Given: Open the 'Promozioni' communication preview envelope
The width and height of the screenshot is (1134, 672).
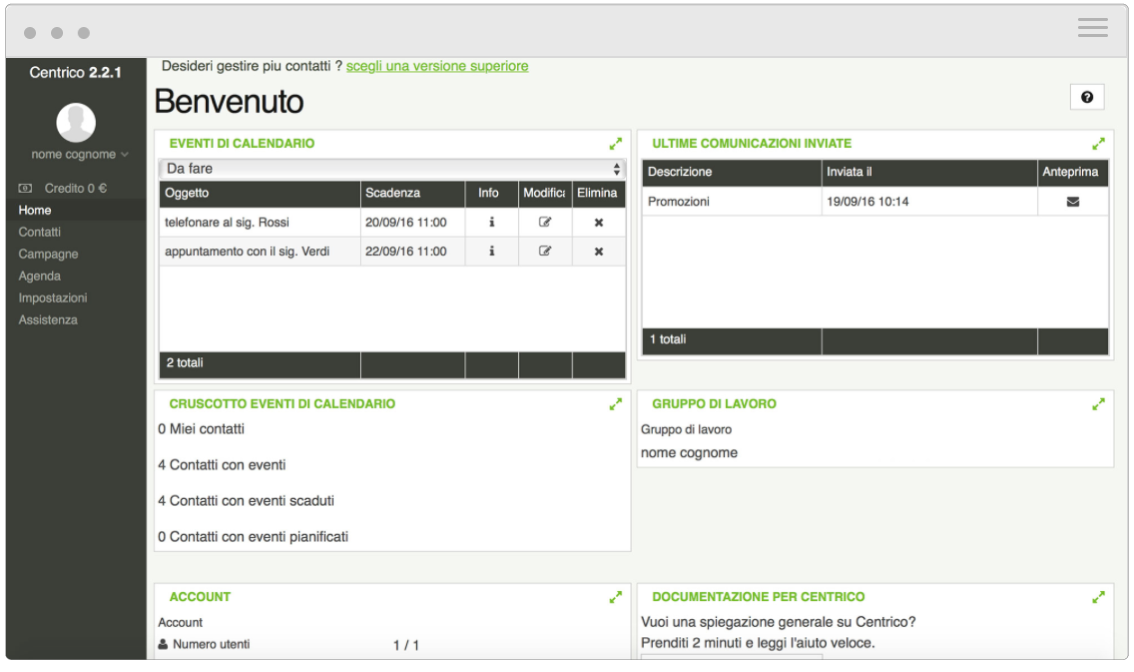Looking at the screenshot, I should coord(1073,202).
